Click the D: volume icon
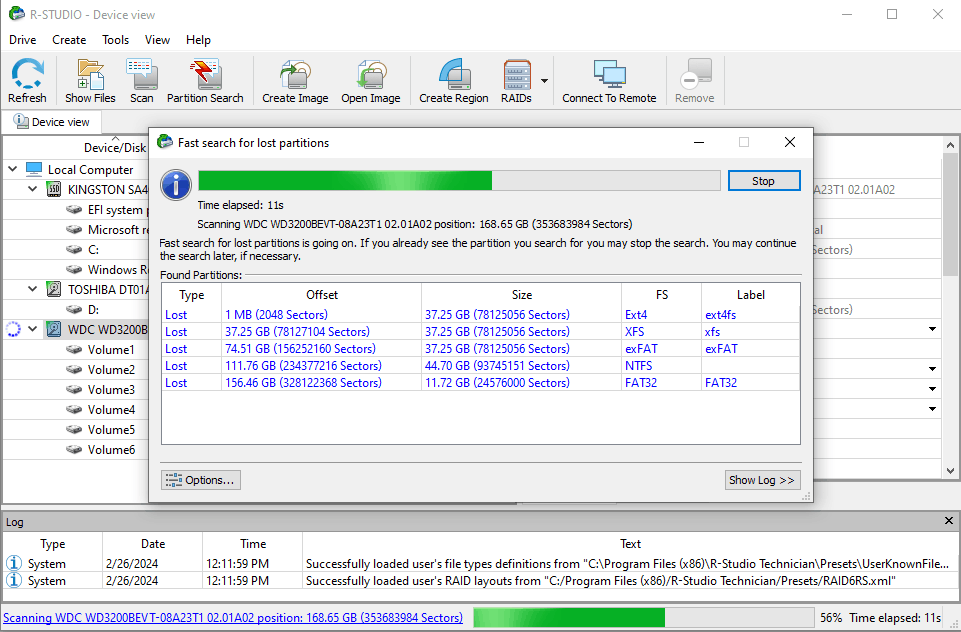Image resolution: width=961 pixels, height=632 pixels. (74, 310)
